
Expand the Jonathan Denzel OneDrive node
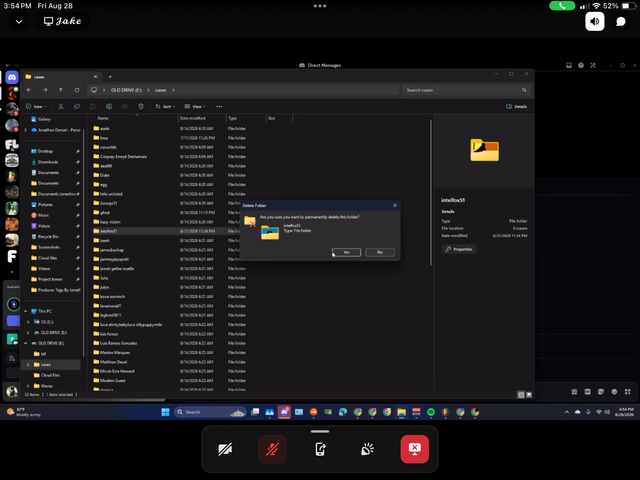tap(26, 130)
